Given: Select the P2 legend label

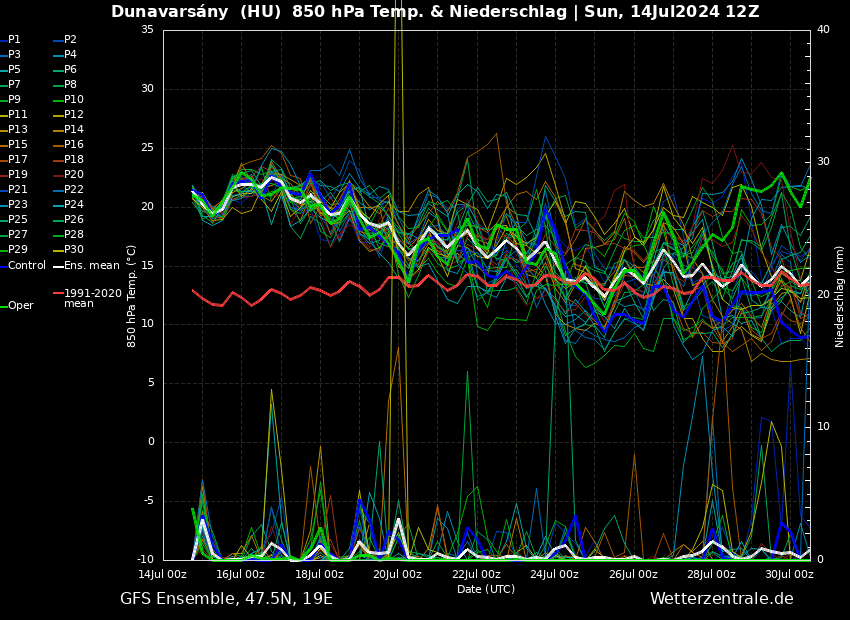Looking at the screenshot, I should point(70,40).
